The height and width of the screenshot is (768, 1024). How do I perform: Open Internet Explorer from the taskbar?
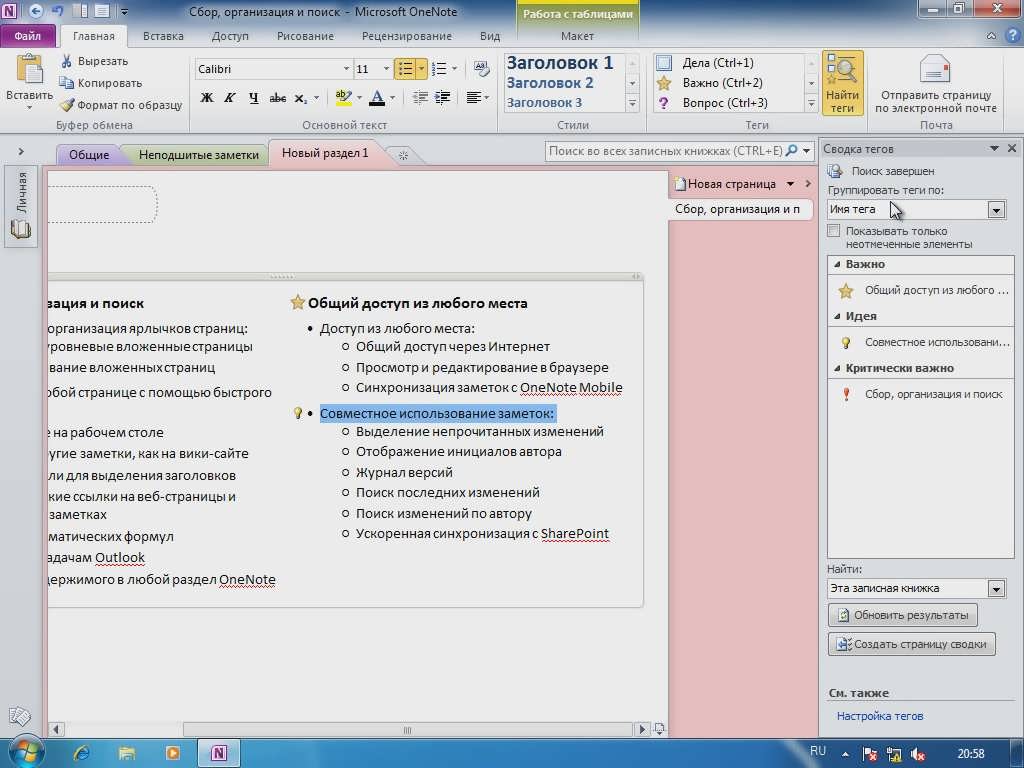pos(82,752)
